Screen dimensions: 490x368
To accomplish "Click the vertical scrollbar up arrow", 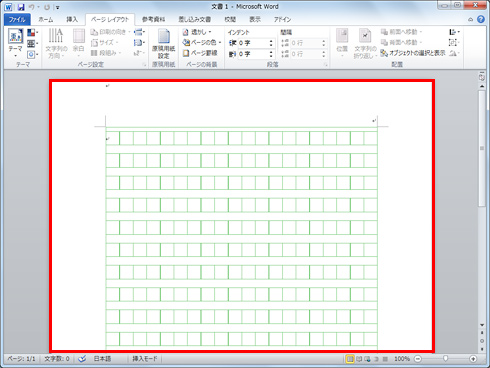I will point(482,86).
